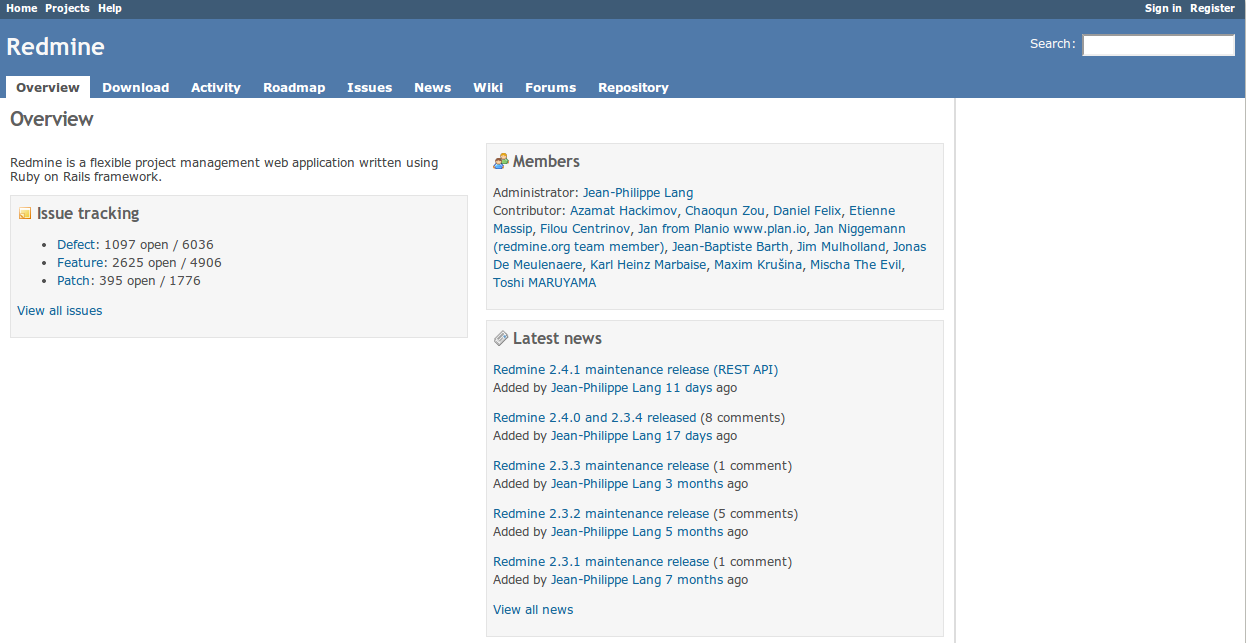Click the 7 months timestamp link
This screenshot has width=1246, height=643.
tap(694, 580)
